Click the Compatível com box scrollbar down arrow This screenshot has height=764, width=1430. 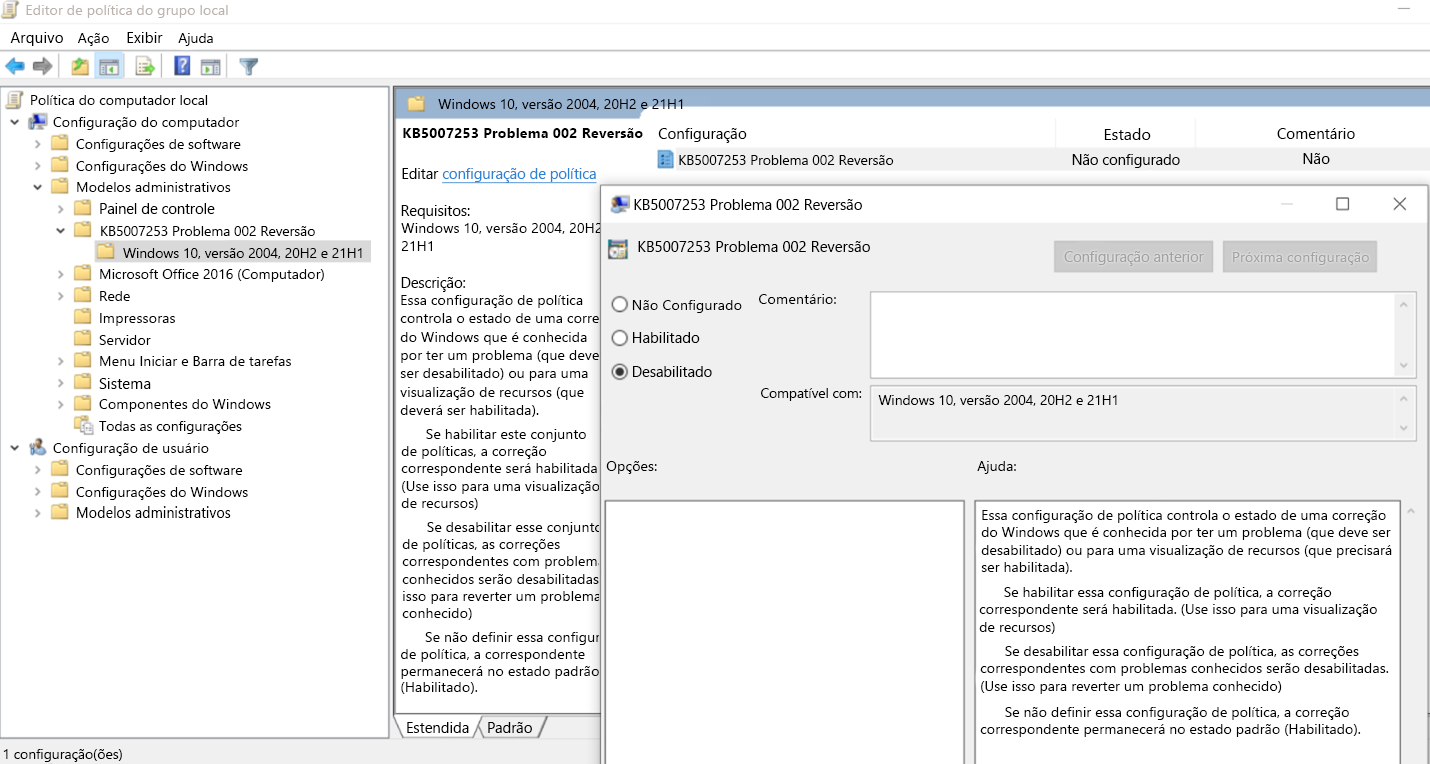(1405, 427)
